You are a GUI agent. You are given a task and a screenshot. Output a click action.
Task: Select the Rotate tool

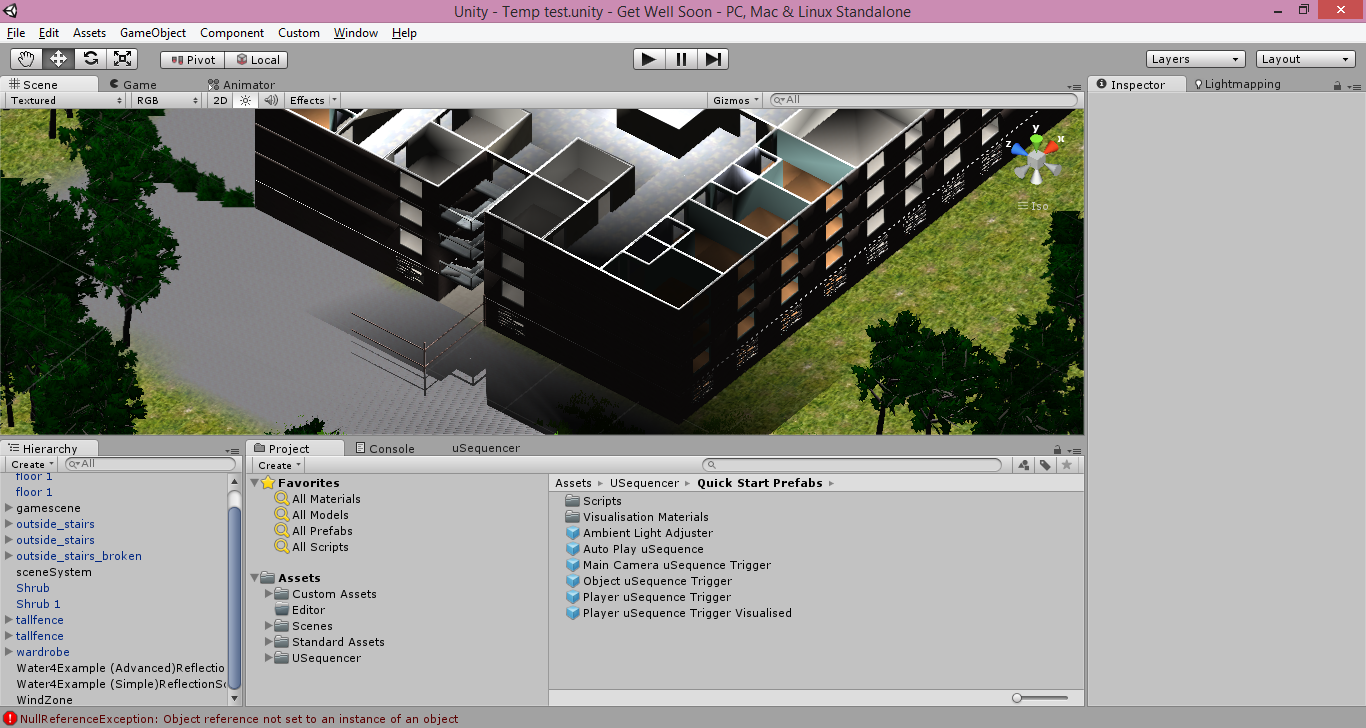[x=91, y=59]
